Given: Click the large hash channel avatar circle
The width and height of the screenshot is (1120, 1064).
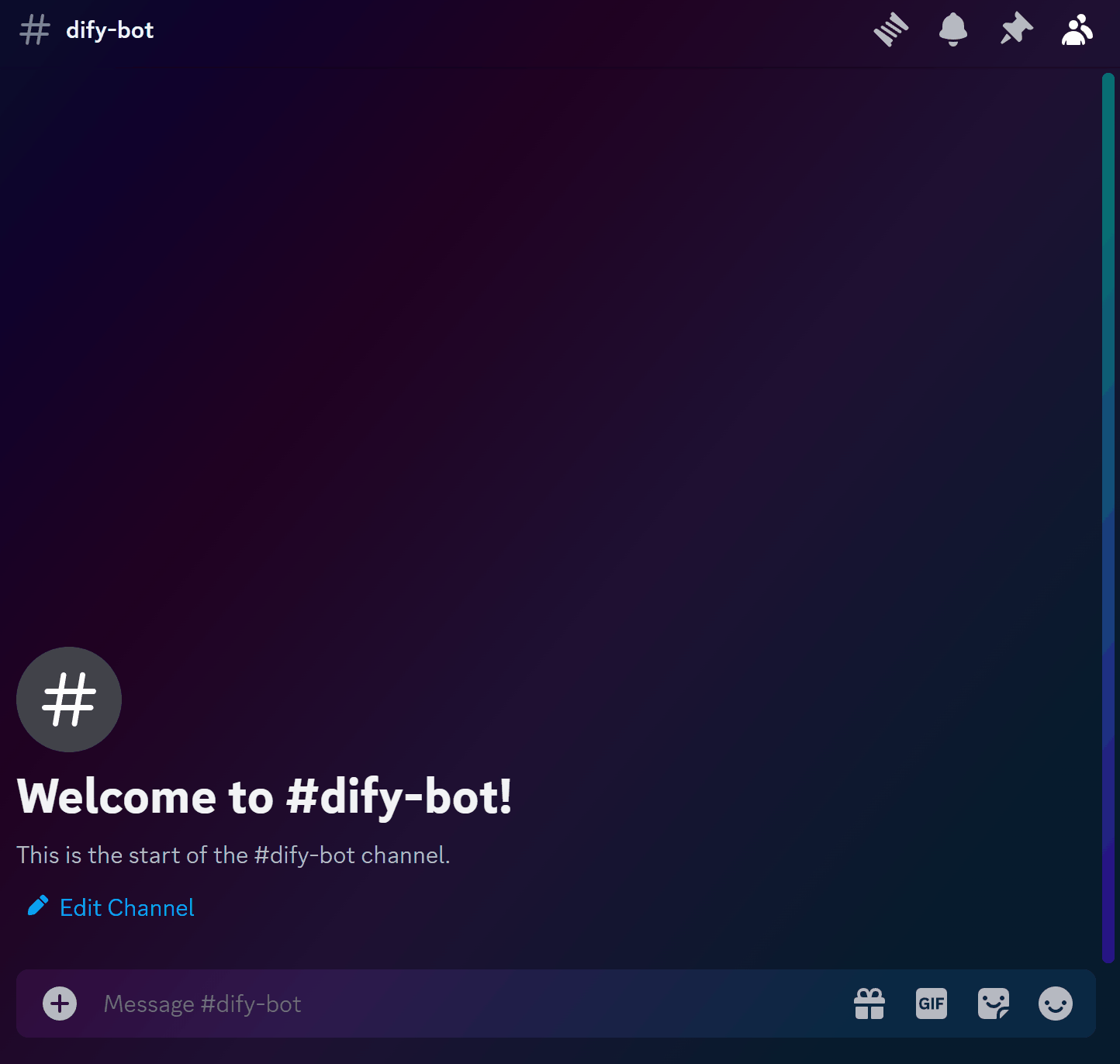Looking at the screenshot, I should 69,700.
